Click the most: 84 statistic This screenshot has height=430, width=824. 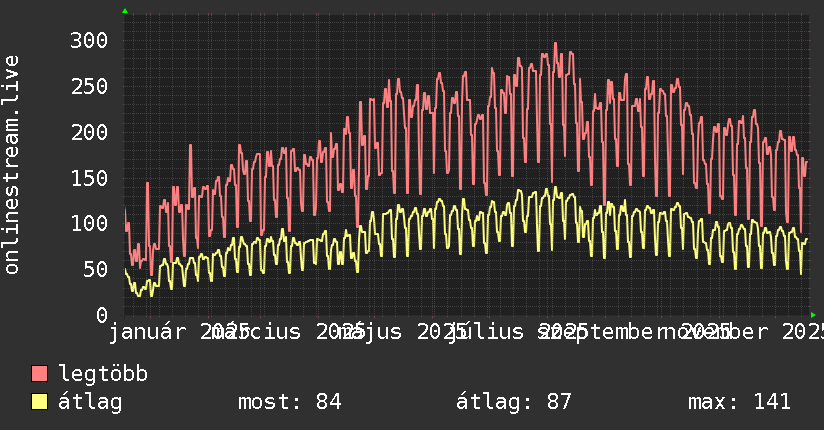[x=290, y=402]
